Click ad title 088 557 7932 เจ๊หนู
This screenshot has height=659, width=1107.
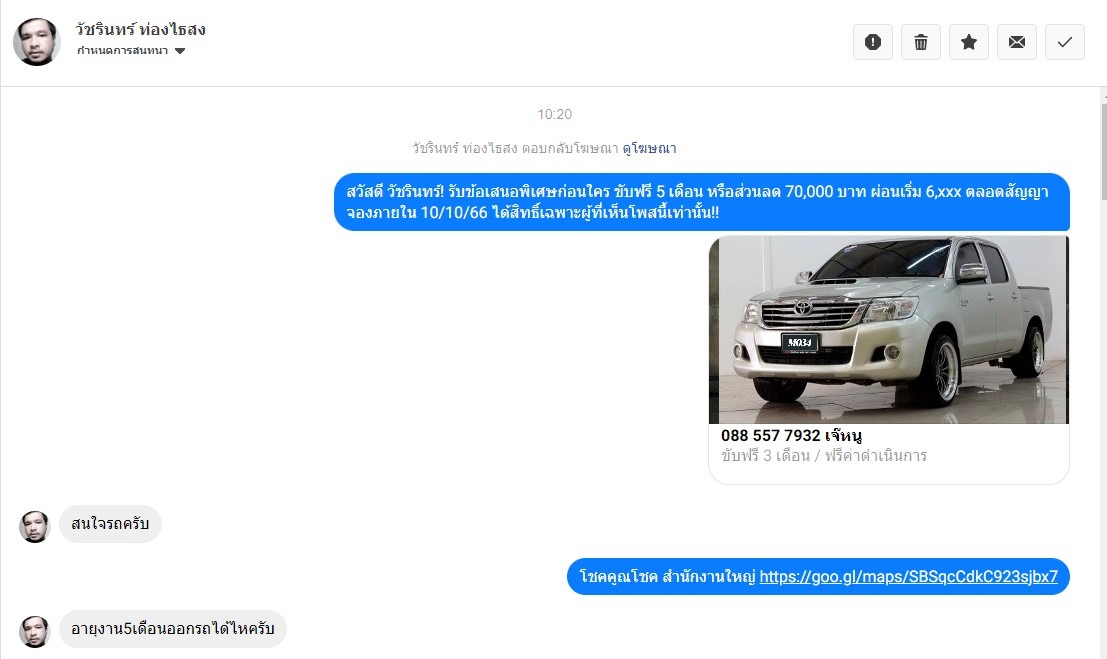(x=791, y=435)
